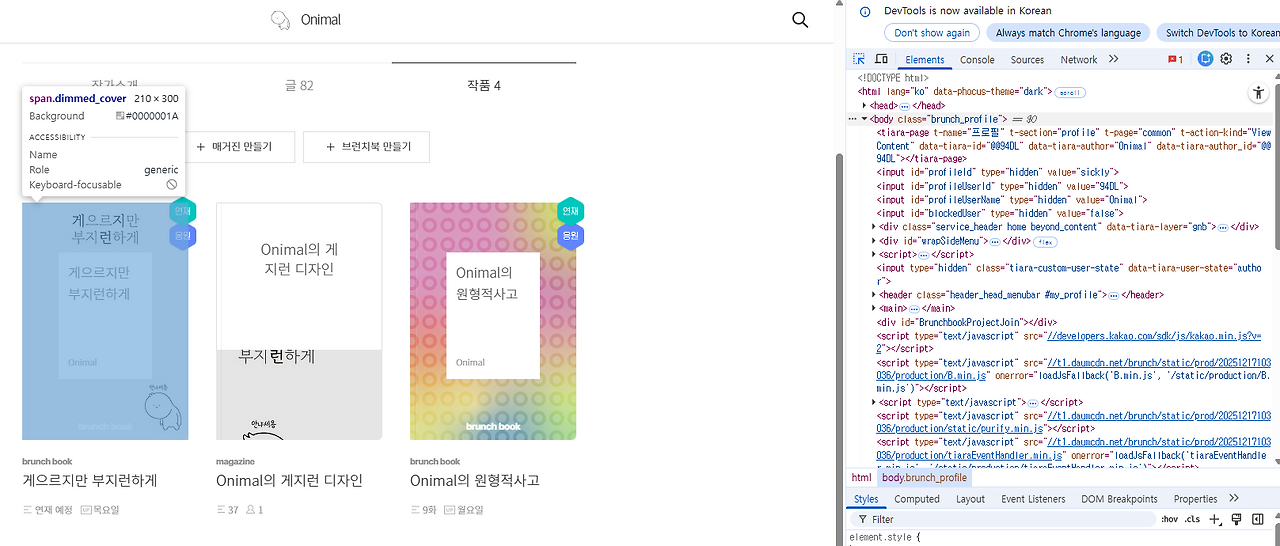Expand the main element node
The image size is (1280, 546).
pyautogui.click(x=875, y=309)
